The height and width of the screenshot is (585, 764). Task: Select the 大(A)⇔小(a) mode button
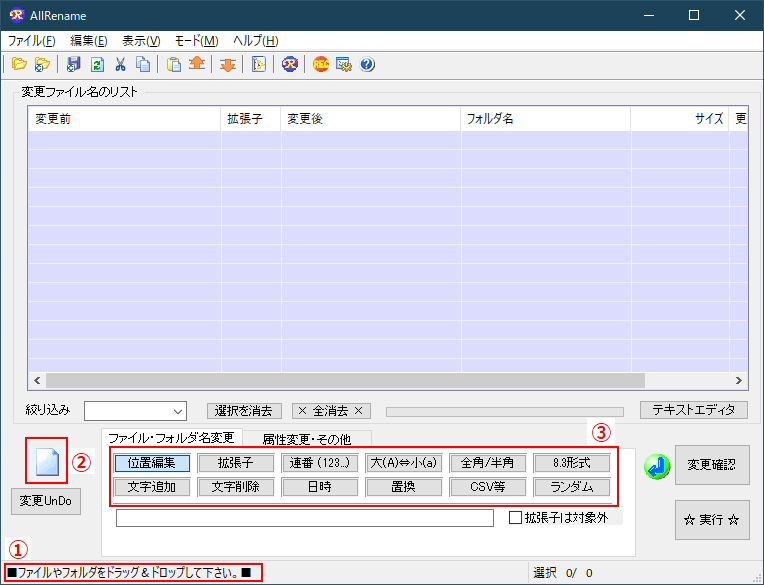[x=404, y=463]
